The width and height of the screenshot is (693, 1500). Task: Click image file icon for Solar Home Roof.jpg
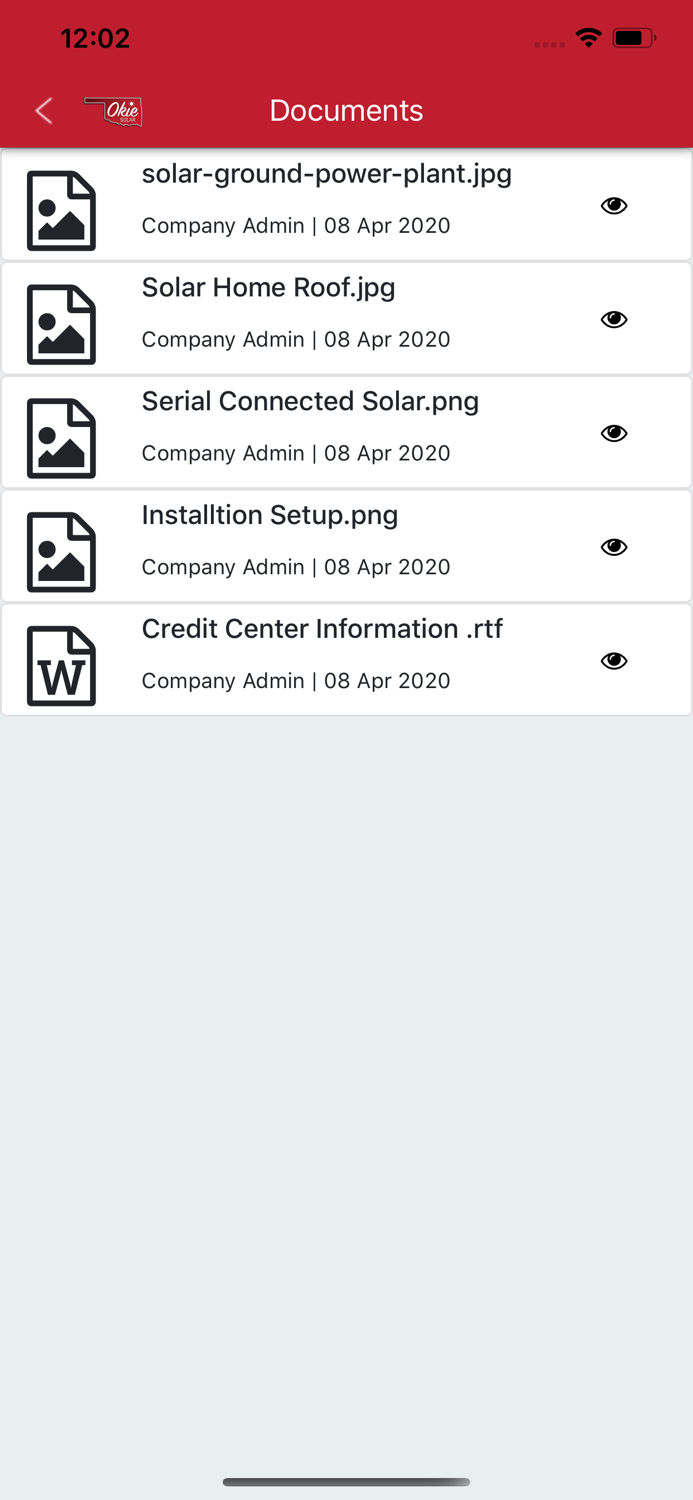tap(61, 325)
